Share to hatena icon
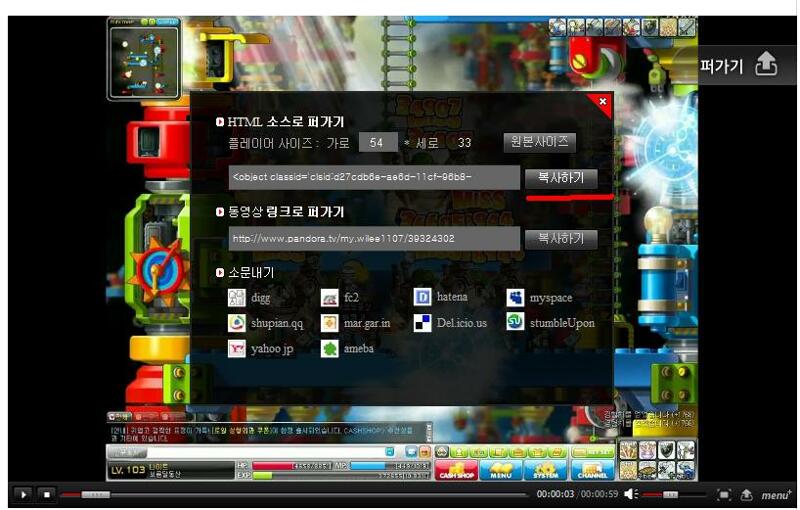 tap(422, 297)
